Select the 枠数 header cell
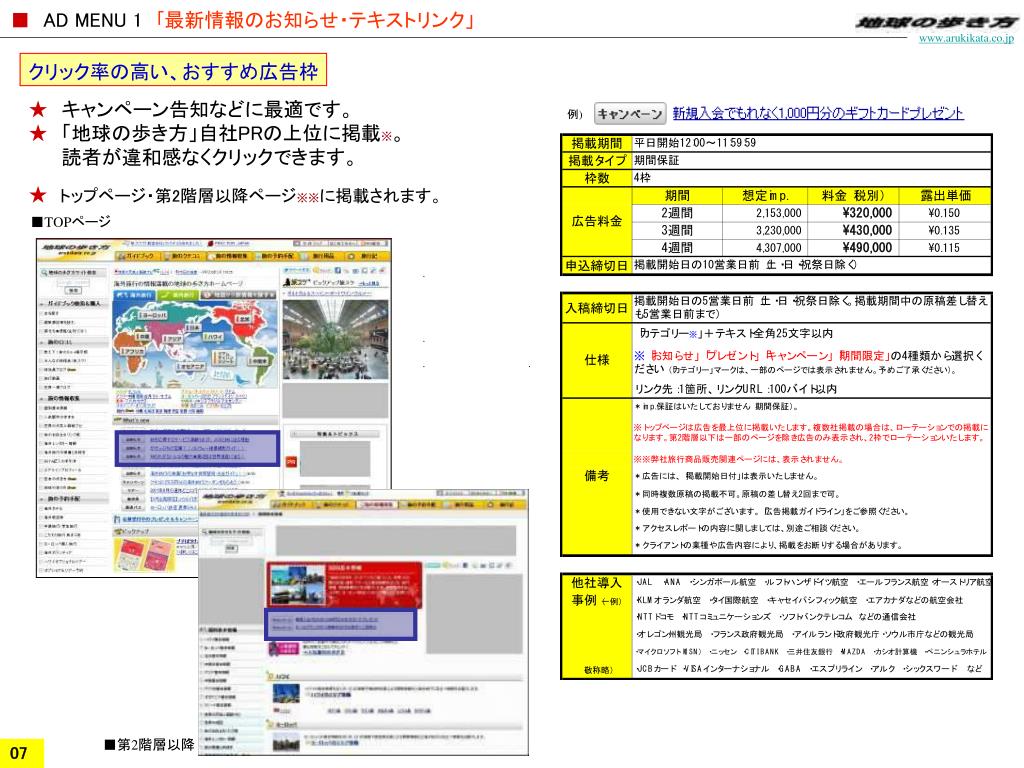Viewport: 1024px width, 768px height. pos(597,178)
